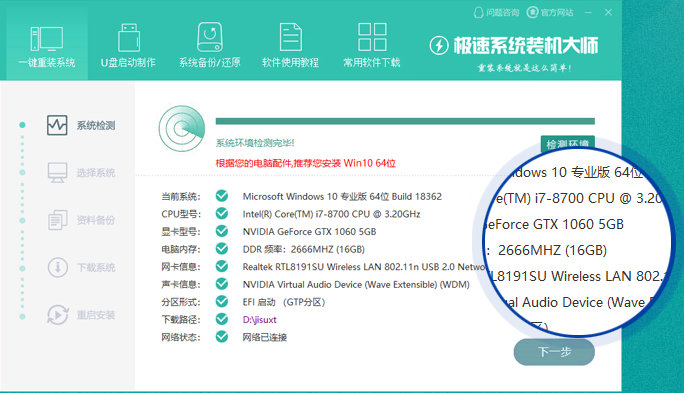This screenshot has width=684, height=393.
Task: Click the check mark beside CPU型号
Action: 222,213
